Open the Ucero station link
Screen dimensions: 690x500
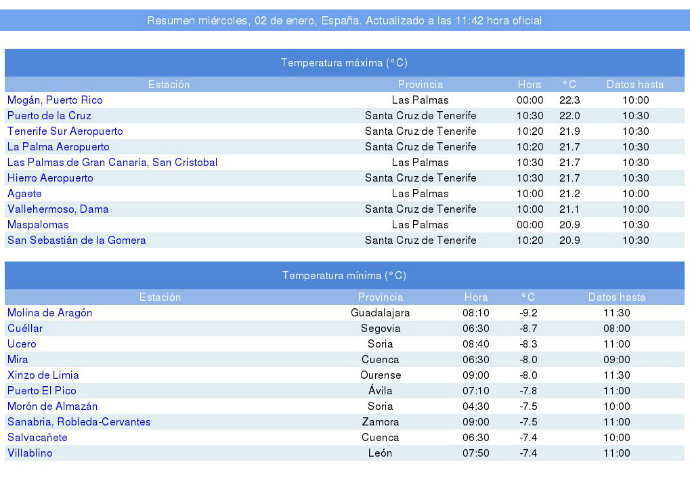(22, 344)
